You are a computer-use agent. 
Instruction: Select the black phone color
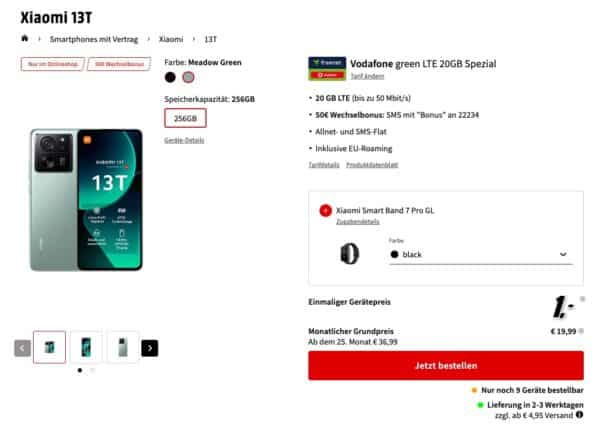[170, 77]
